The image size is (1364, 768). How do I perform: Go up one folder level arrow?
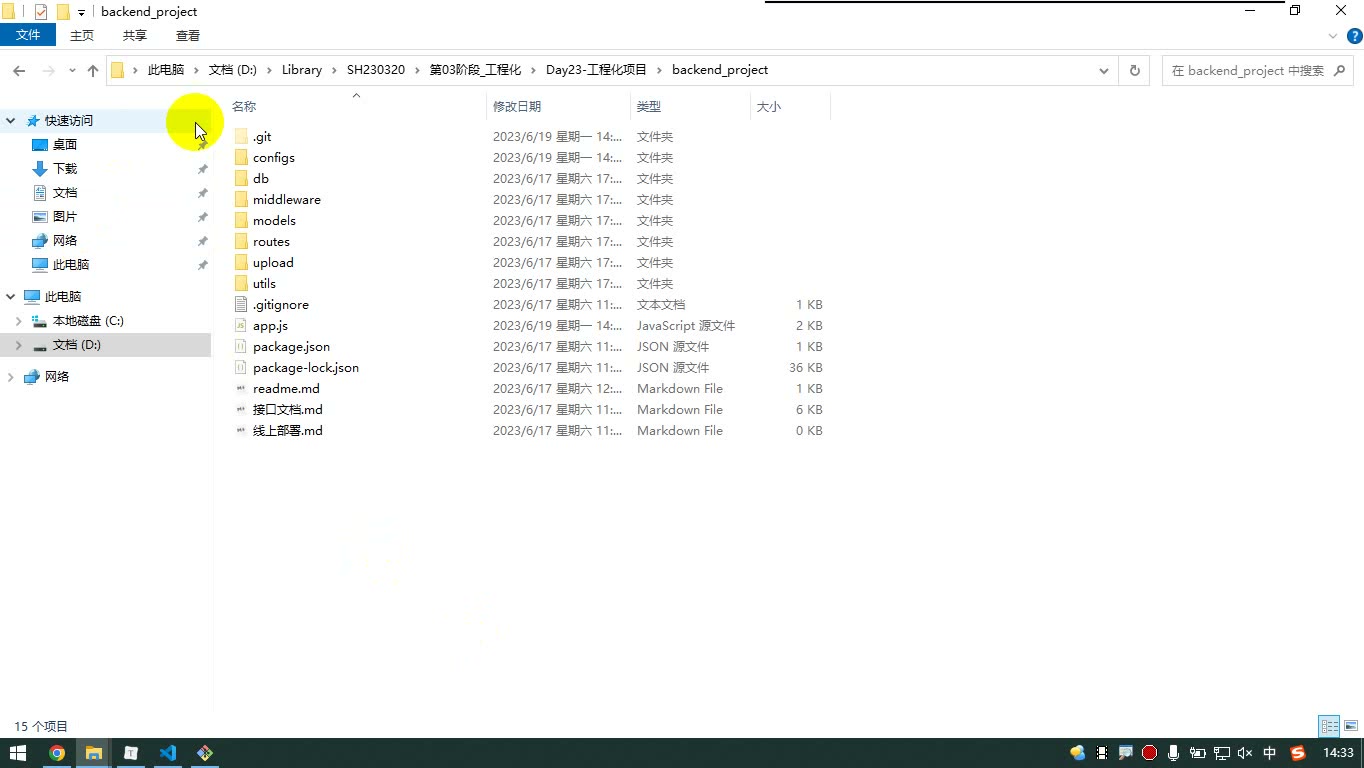[93, 70]
